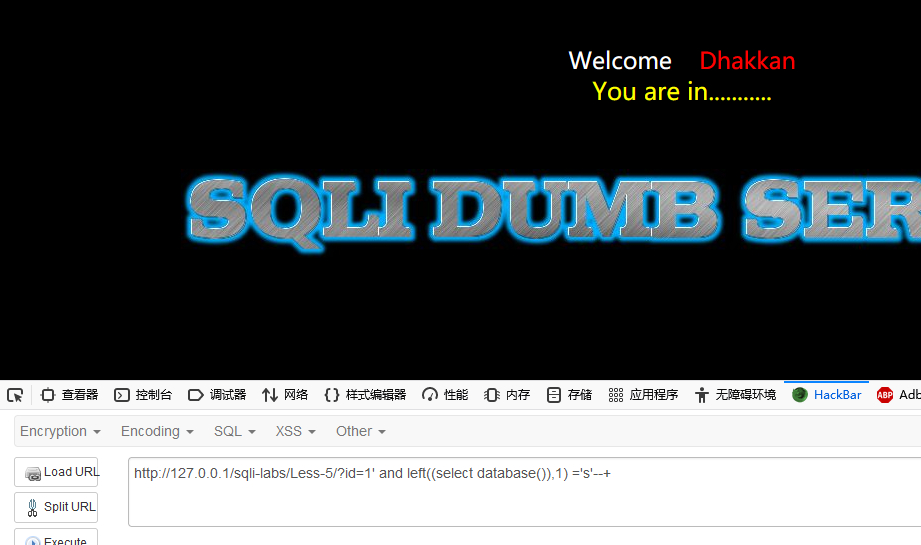The width and height of the screenshot is (921, 545).
Task: Click the Execute button
Action: tap(56, 538)
